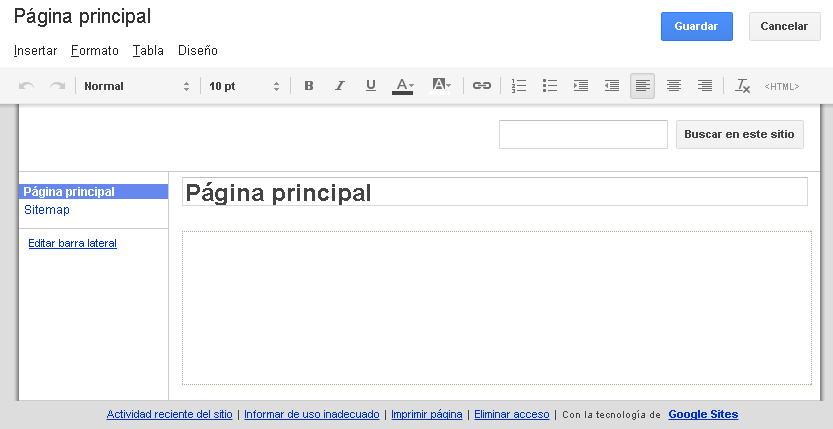Align text to center

tap(674, 86)
